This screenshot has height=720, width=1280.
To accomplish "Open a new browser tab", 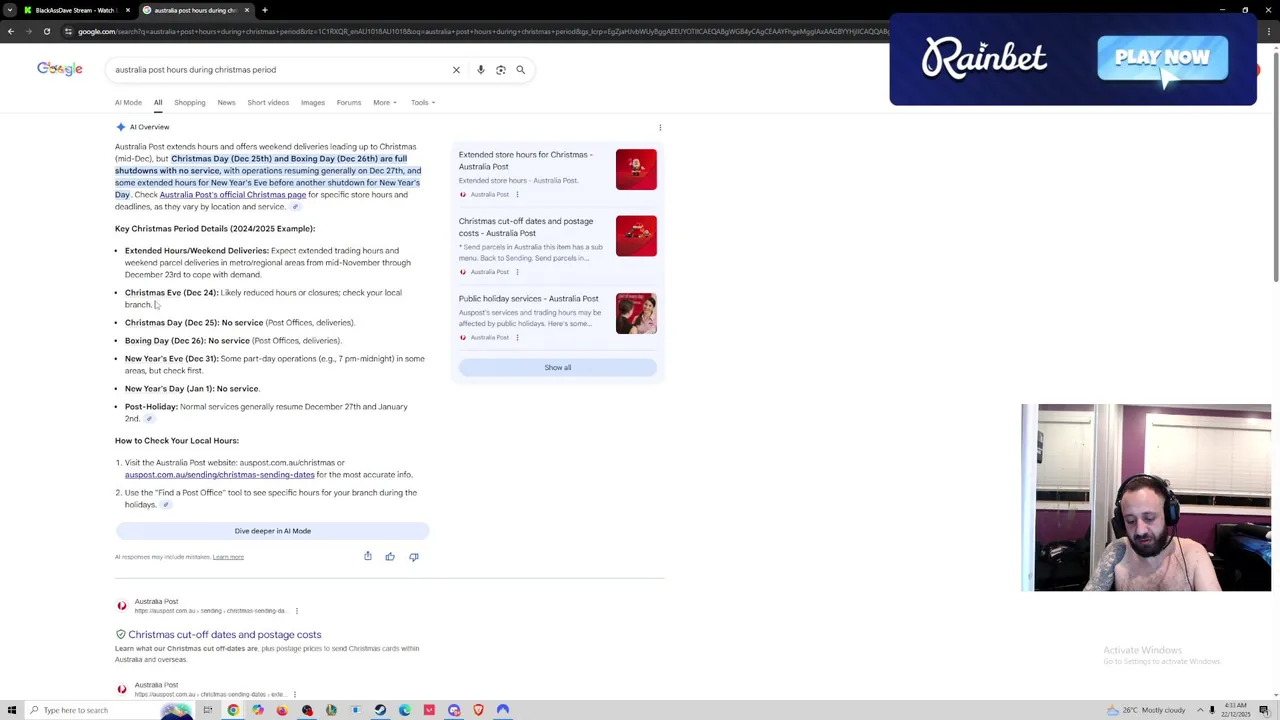I will tap(264, 10).
